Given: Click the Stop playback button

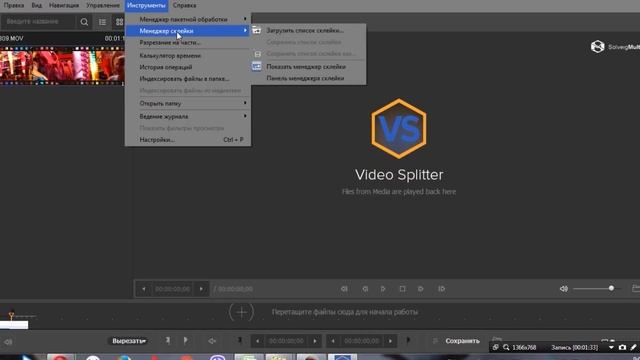Looking at the screenshot, I should pos(402,289).
